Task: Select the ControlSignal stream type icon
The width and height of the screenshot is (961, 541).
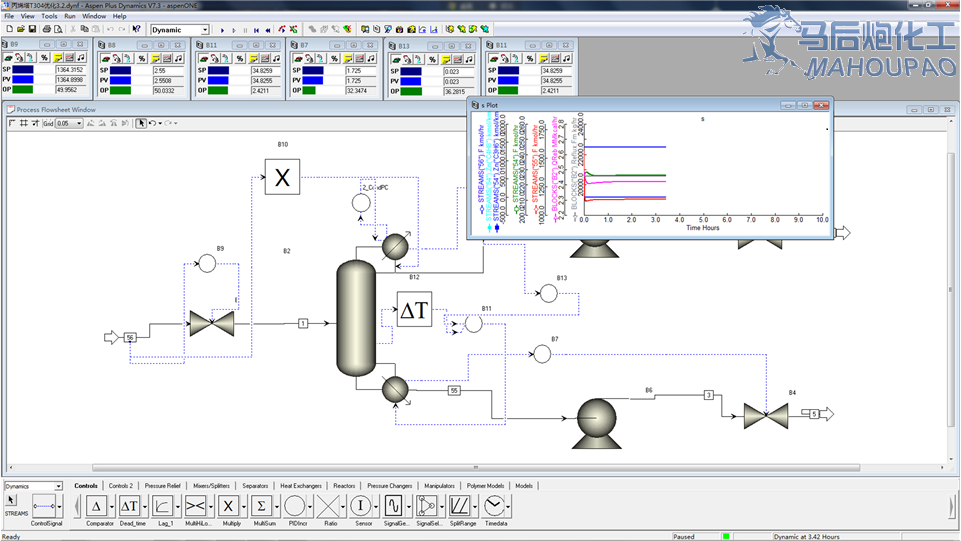Action: (44, 506)
